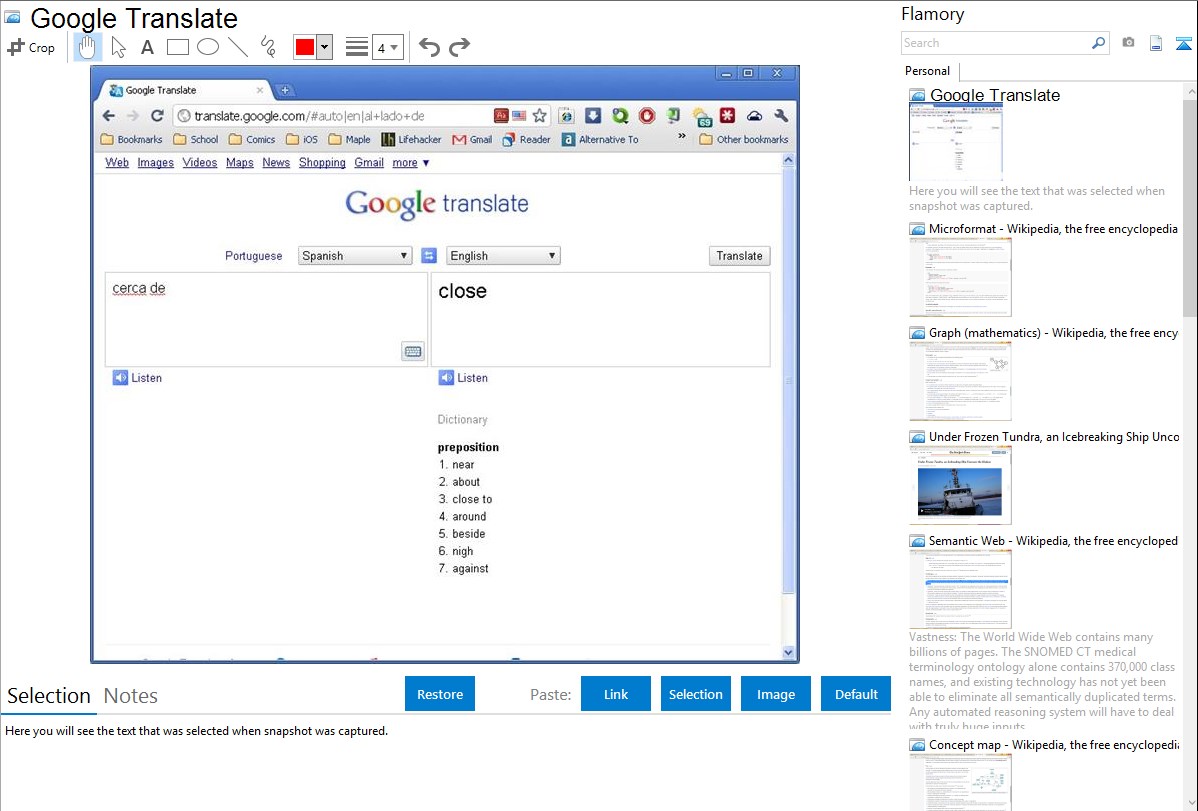Focus the Flamory search field

(x=996, y=43)
